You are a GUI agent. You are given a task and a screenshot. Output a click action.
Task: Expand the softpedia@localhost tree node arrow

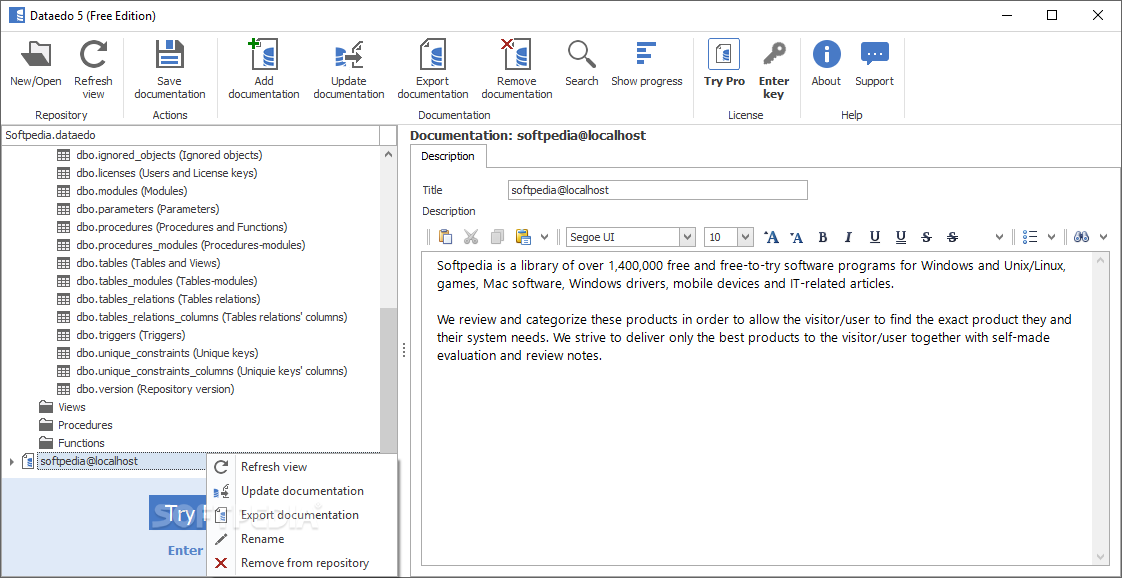[11, 461]
